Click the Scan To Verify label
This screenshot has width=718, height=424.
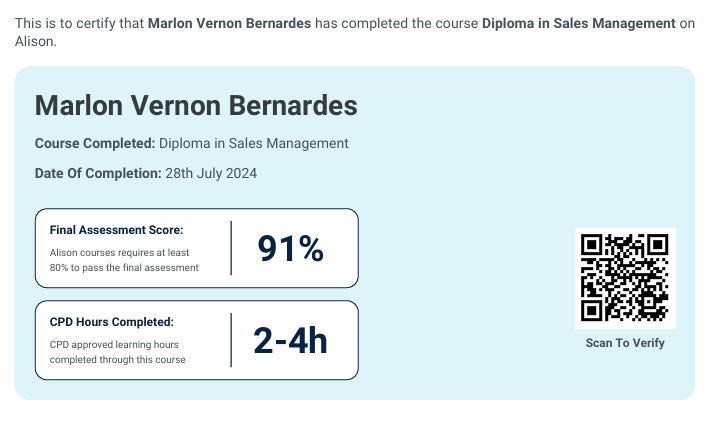point(625,343)
